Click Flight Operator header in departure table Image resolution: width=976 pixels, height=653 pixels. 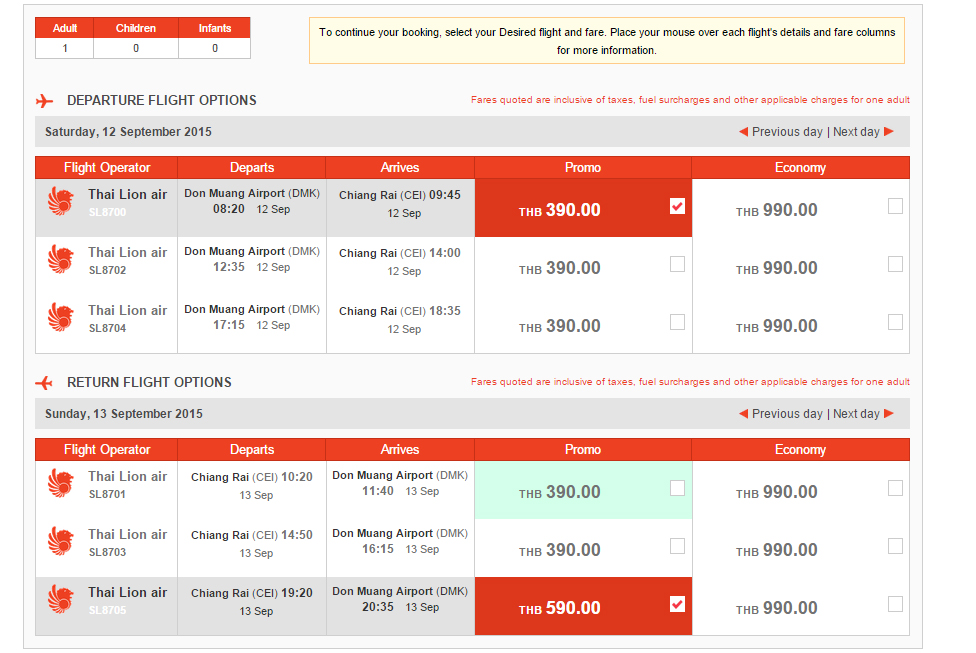point(106,167)
